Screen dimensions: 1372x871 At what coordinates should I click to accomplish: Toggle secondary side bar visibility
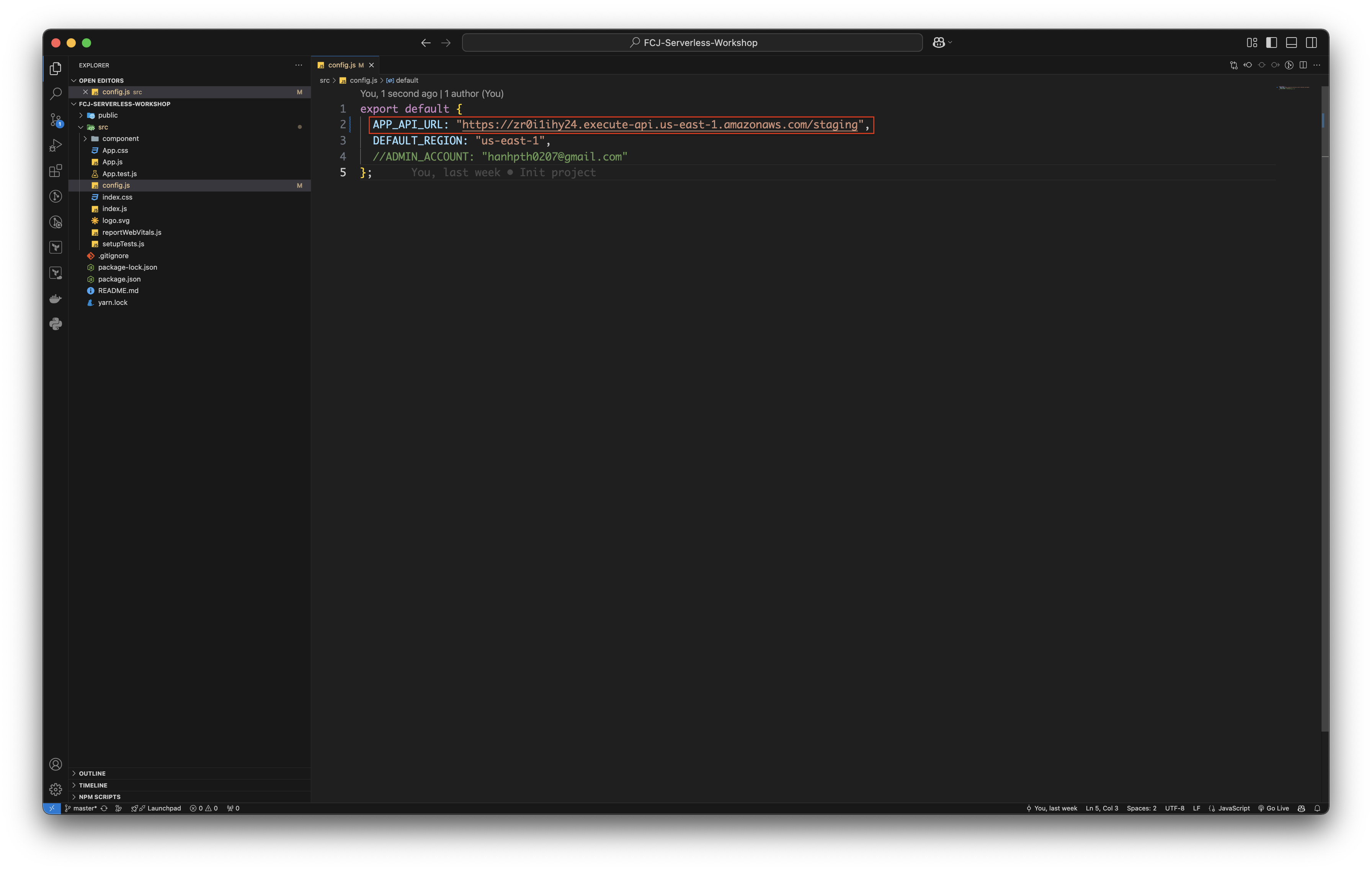tap(1312, 43)
